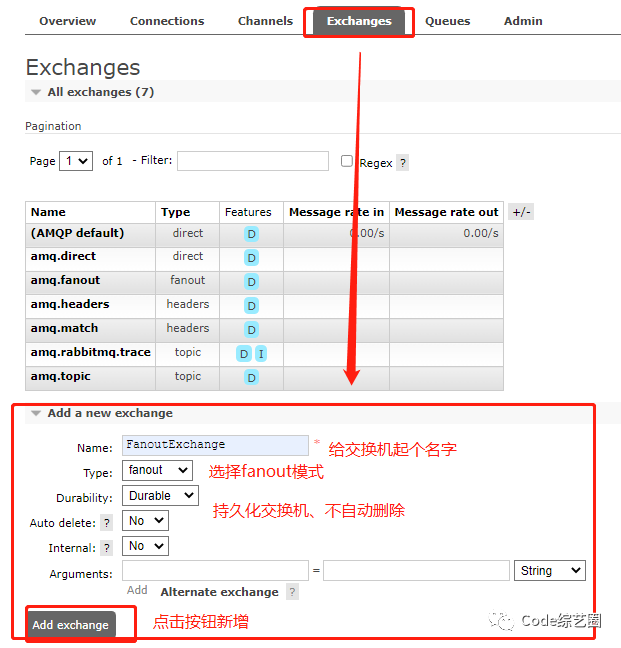
Task: Open the amq.direct exchange link
Action: (63, 256)
